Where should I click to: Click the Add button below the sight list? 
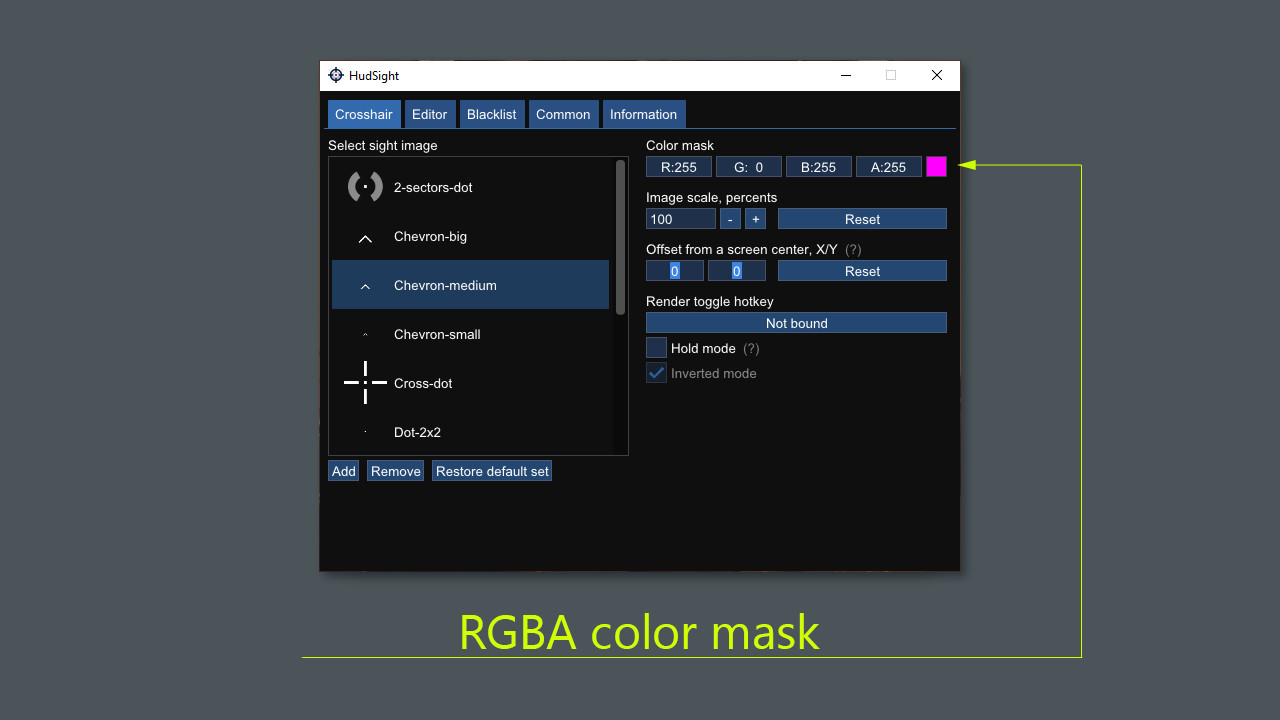coord(343,470)
